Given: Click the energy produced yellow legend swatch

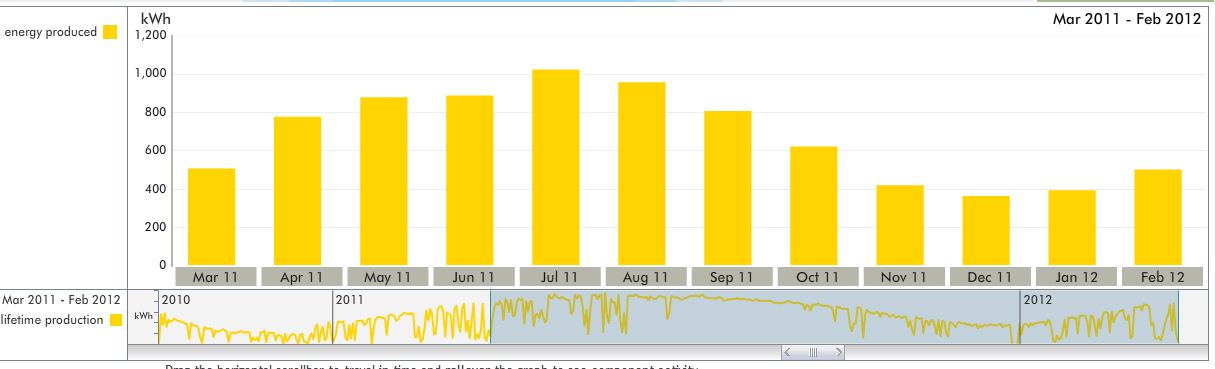Looking at the screenshot, I should (x=110, y=32).
